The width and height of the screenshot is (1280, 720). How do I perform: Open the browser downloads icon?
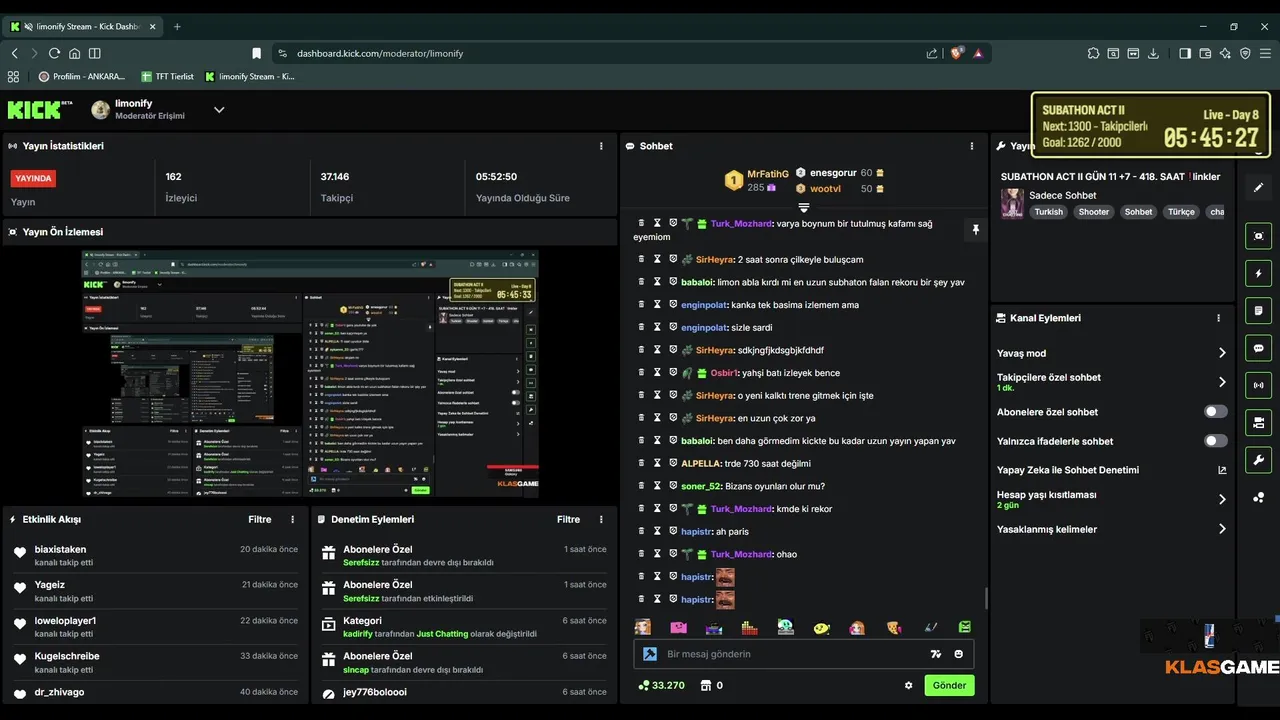(1153, 53)
